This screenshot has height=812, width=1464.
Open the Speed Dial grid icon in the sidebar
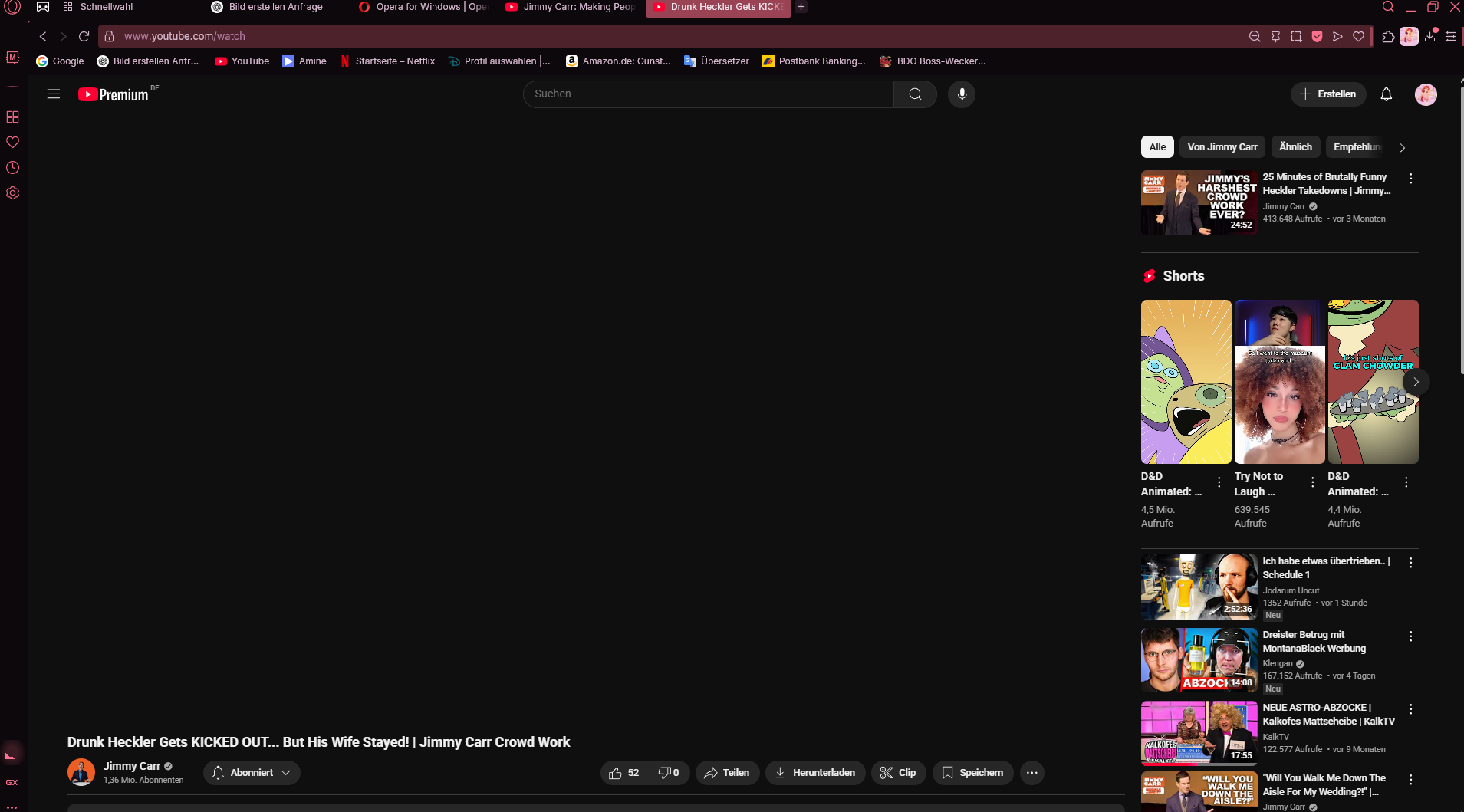[12, 117]
